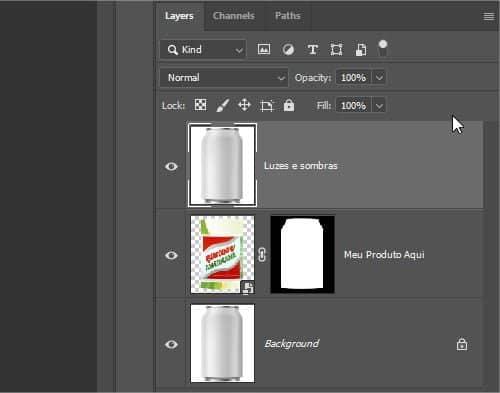Click layer name Luzes e sombras

pos(301,166)
